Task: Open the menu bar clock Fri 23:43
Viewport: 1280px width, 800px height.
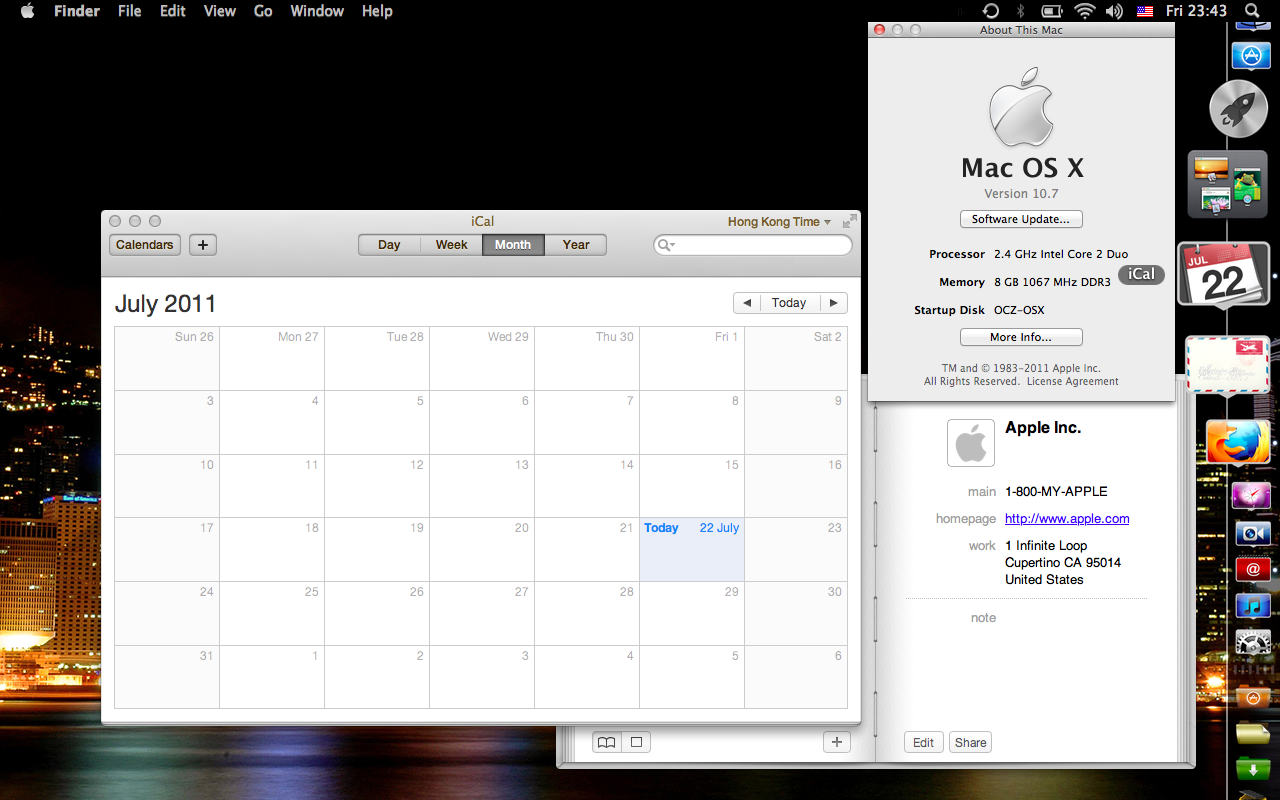Action: (x=1196, y=11)
